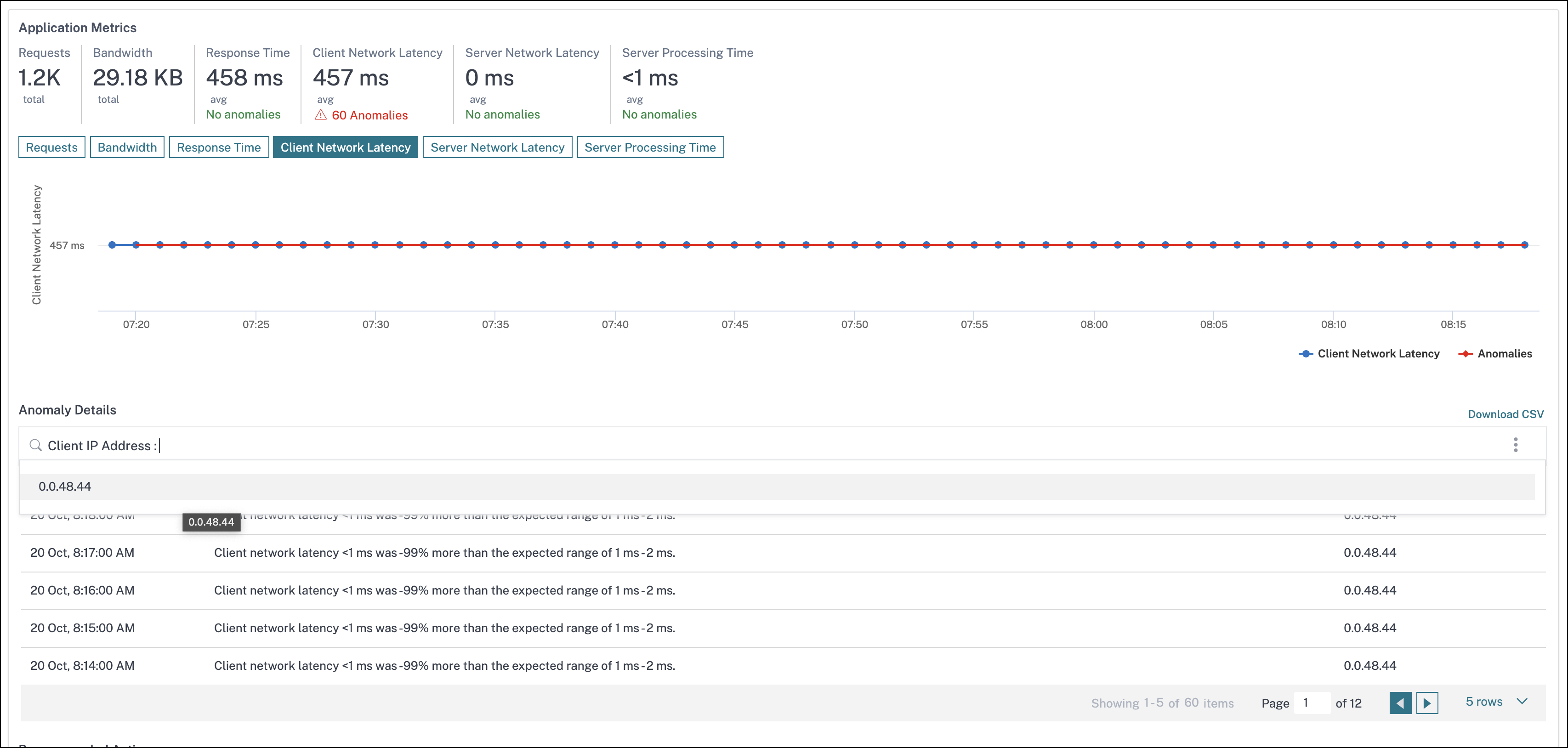
Task: Click the Download CSV link
Action: pos(1506,414)
